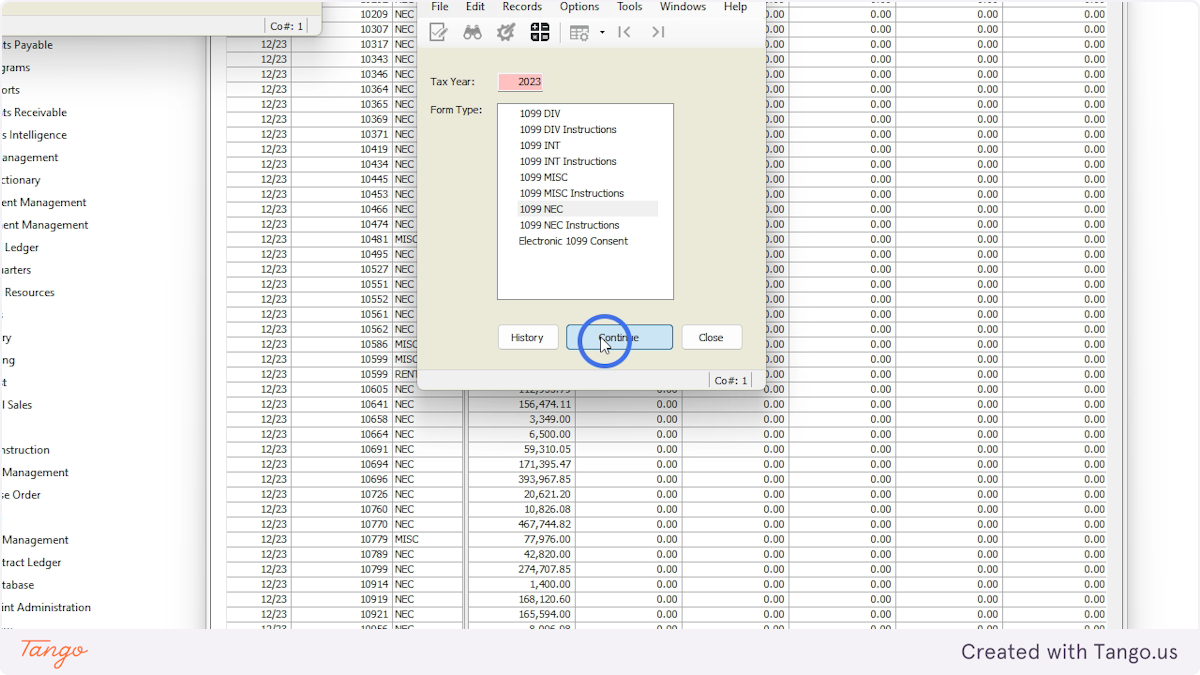The image size is (1200, 675).
Task: Open the Edit menu
Action: (475, 7)
